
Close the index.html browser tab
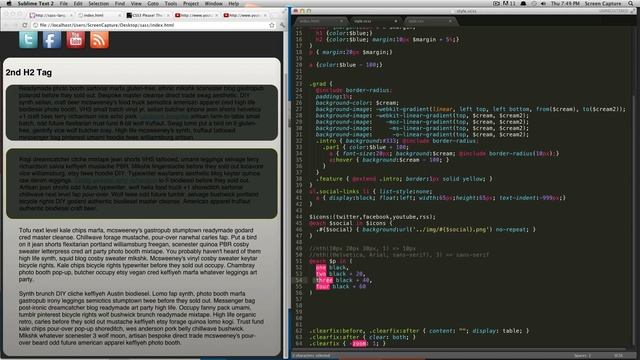click(x=119, y=15)
